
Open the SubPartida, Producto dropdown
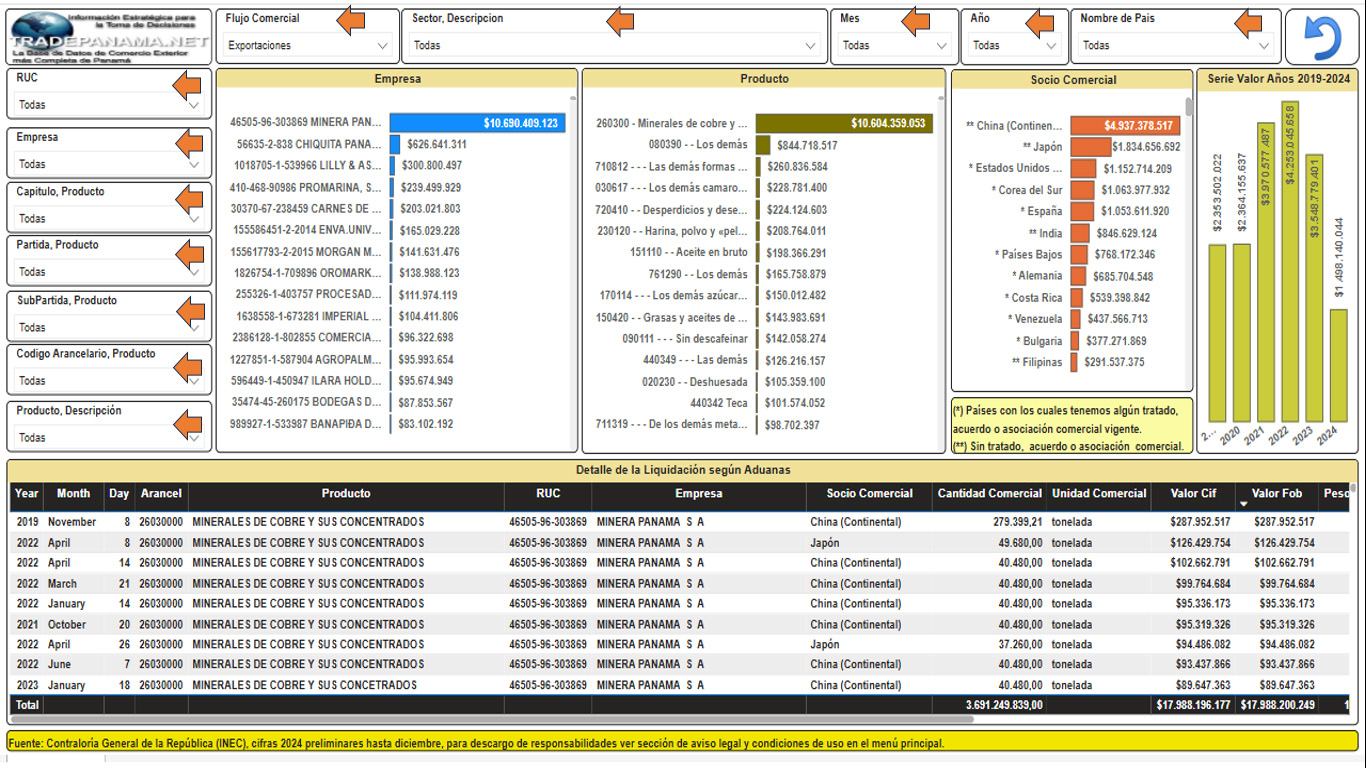coord(109,327)
